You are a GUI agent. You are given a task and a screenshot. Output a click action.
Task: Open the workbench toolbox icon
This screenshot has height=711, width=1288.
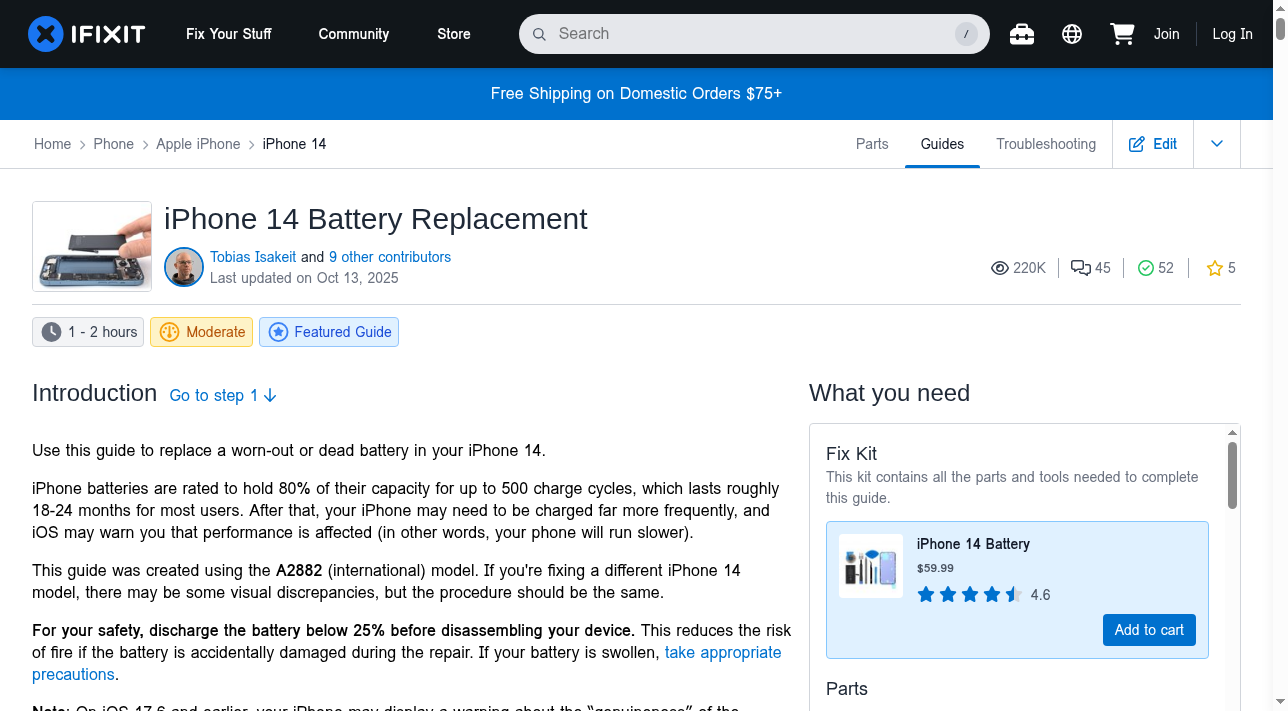click(1022, 34)
